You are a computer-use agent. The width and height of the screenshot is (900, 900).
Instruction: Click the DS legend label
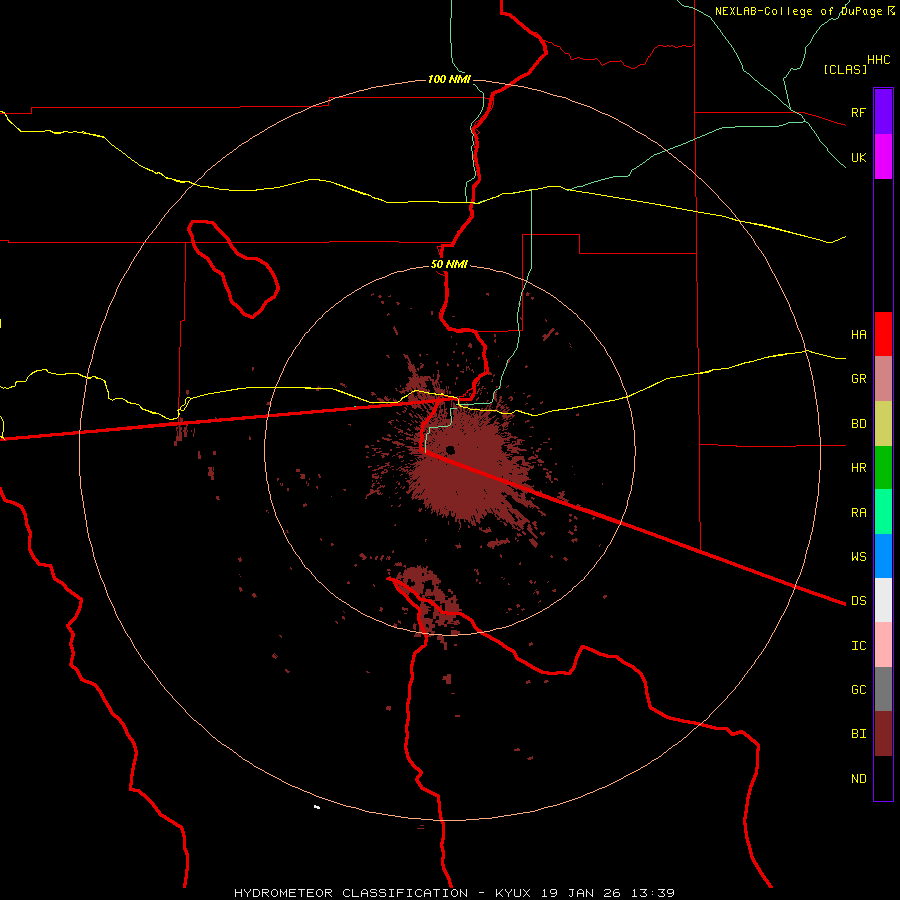[858, 600]
